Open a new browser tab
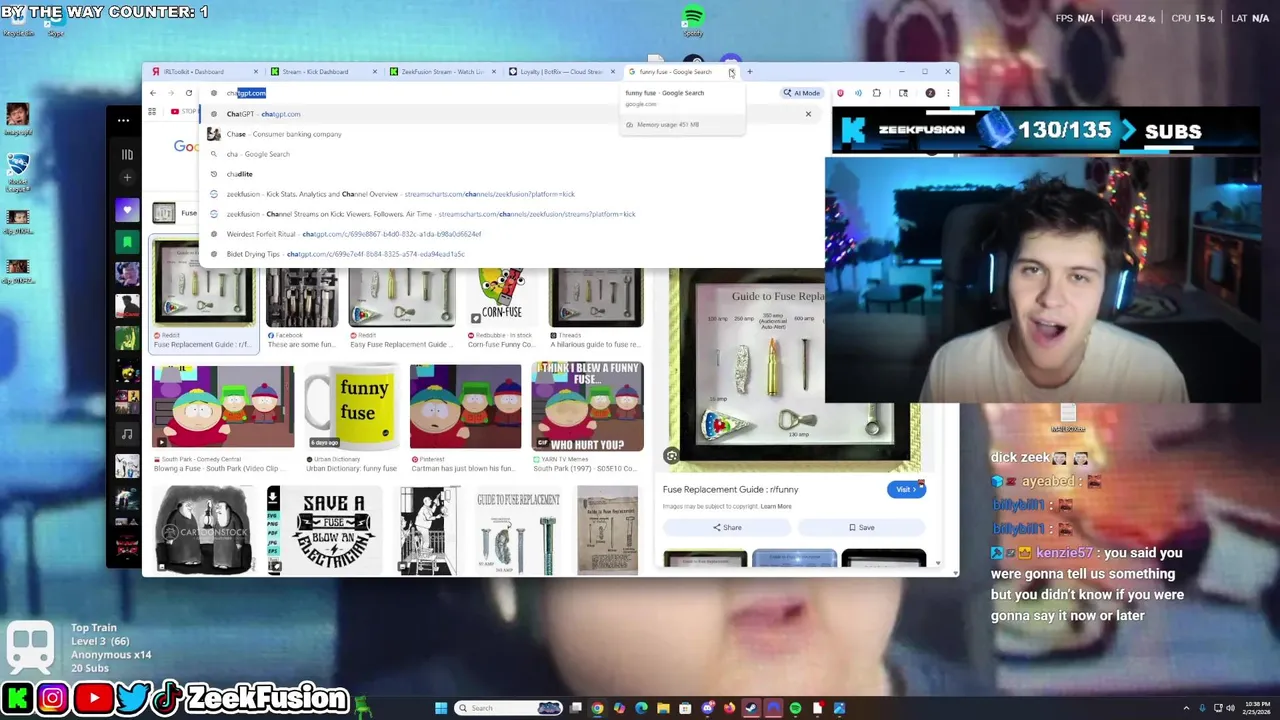Screen dimensions: 1280x720 click(749, 72)
